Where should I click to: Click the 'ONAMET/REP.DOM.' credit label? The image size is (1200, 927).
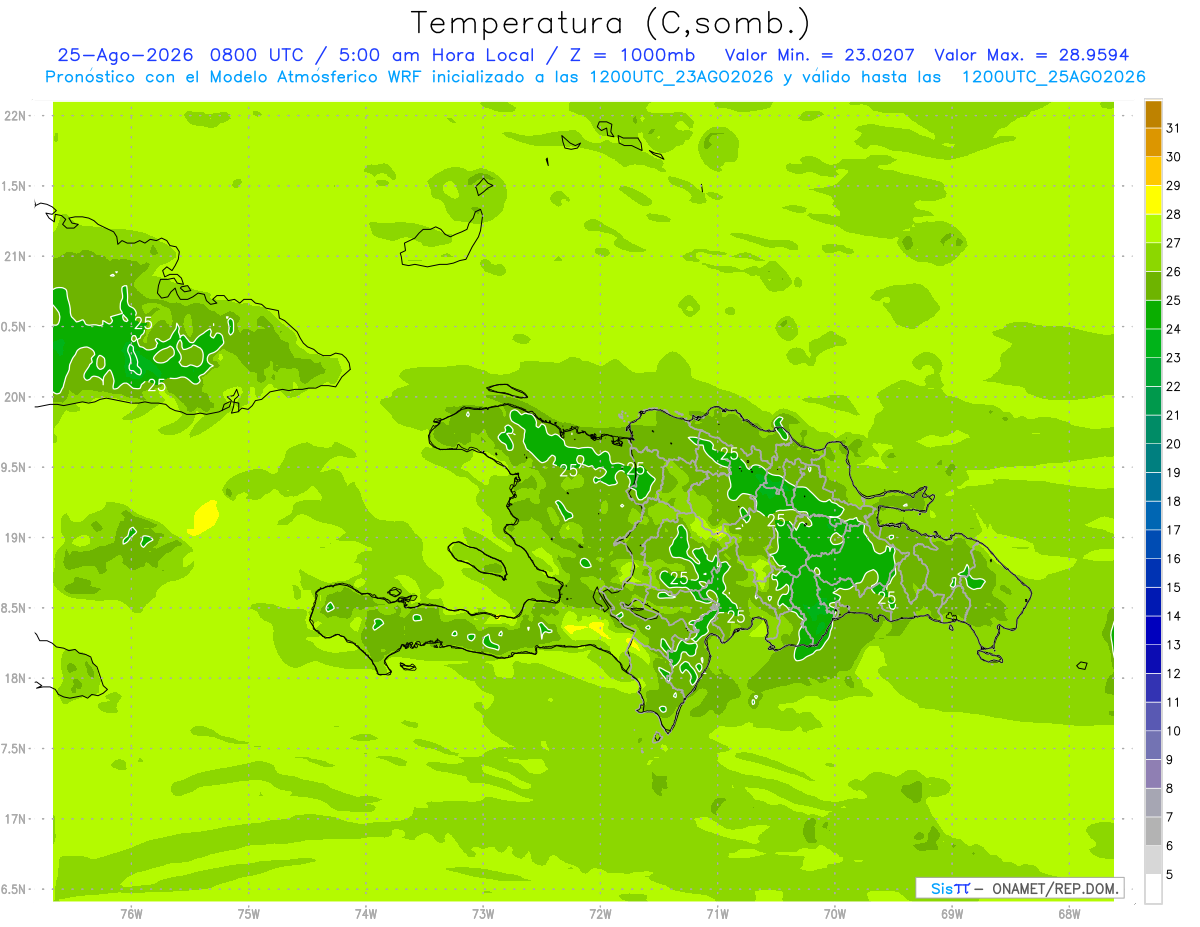point(1055,888)
